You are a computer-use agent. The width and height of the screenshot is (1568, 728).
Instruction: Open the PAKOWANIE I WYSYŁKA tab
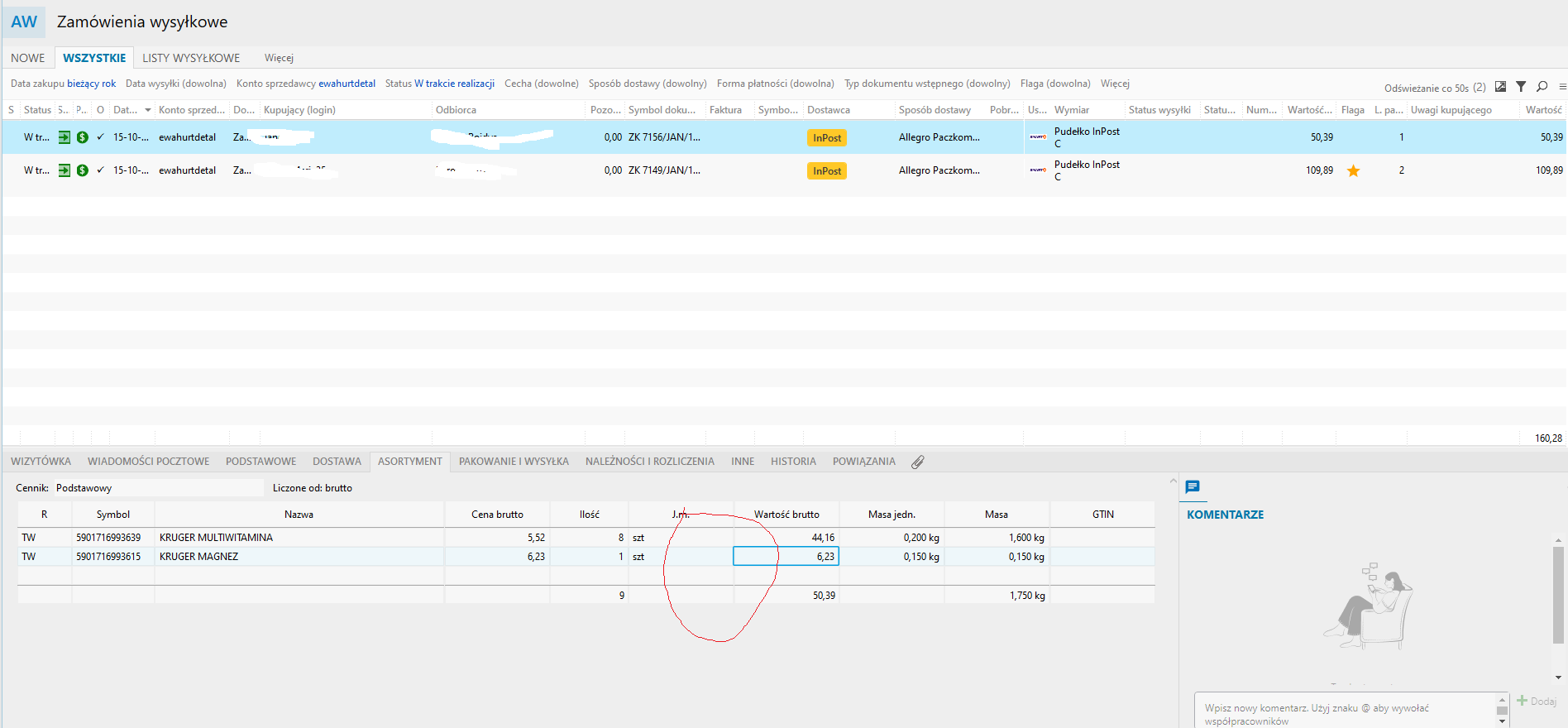[514, 462]
